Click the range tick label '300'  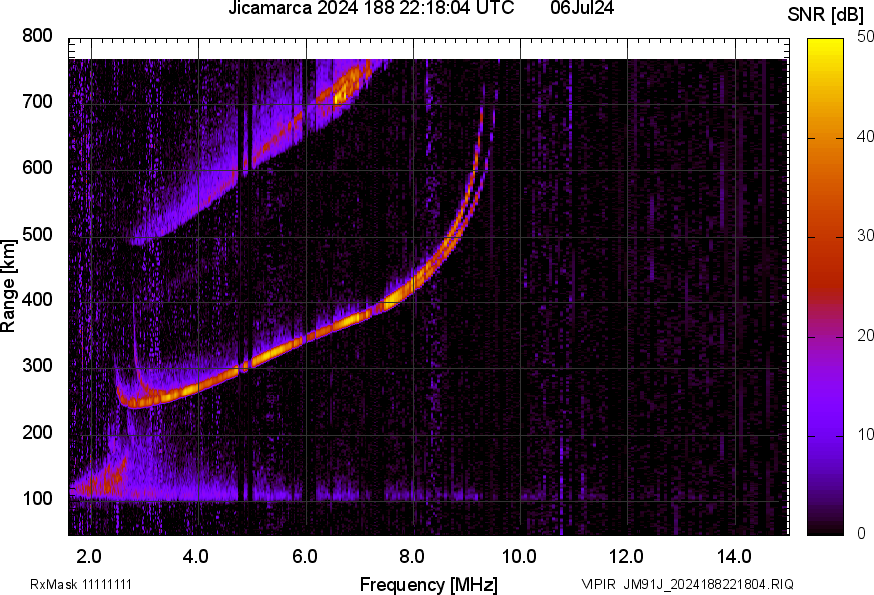click(x=37, y=366)
